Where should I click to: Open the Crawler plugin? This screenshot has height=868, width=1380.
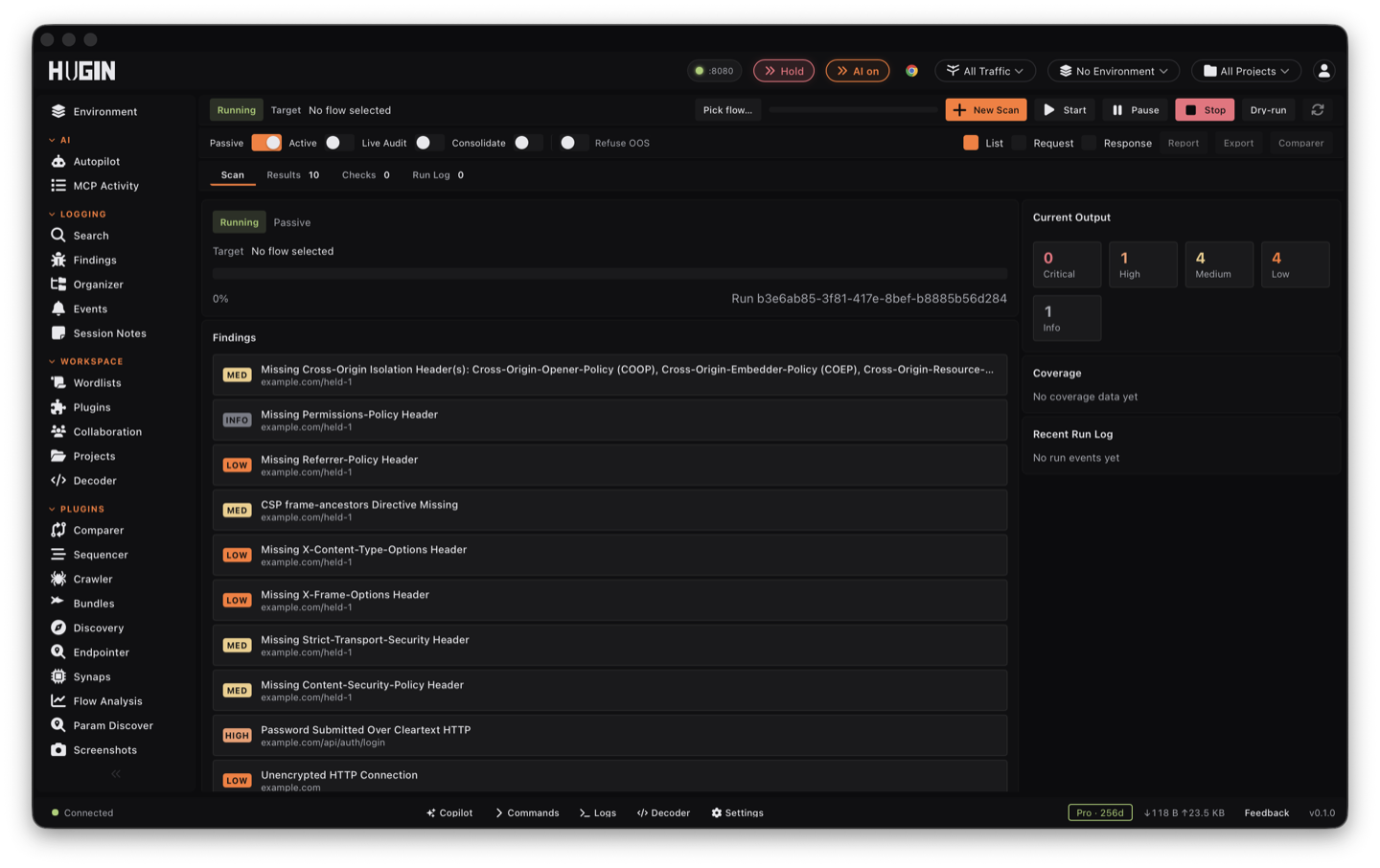pos(81,579)
